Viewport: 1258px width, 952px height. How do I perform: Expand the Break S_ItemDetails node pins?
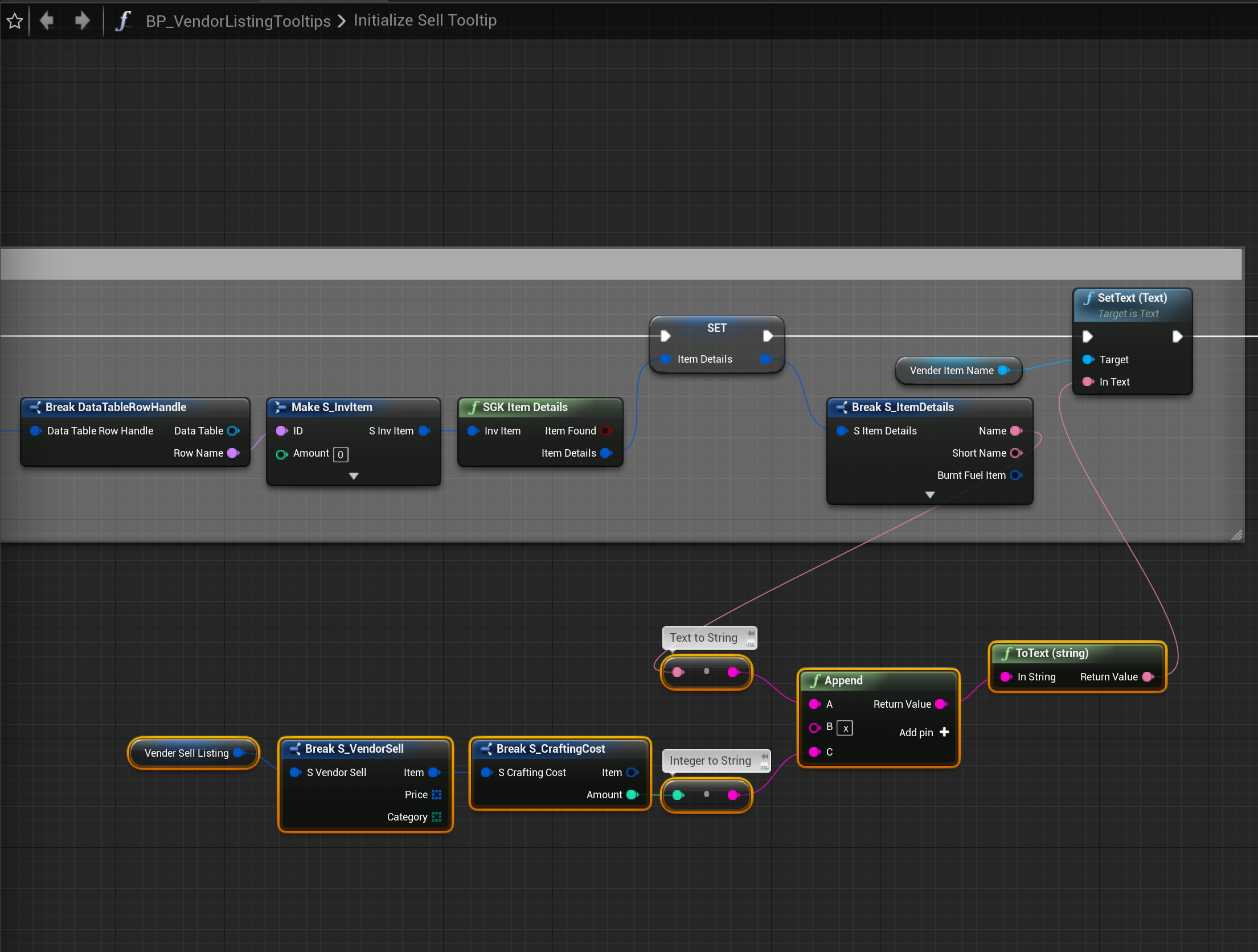929,495
